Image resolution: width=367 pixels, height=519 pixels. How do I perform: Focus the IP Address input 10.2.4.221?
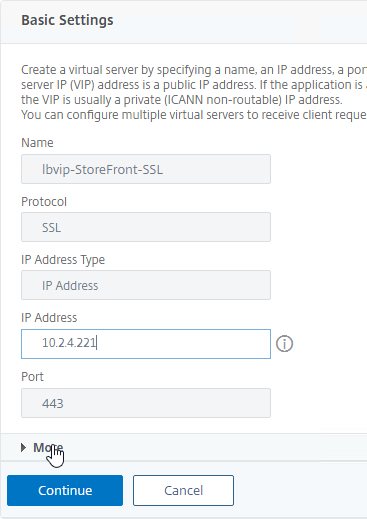(146, 344)
